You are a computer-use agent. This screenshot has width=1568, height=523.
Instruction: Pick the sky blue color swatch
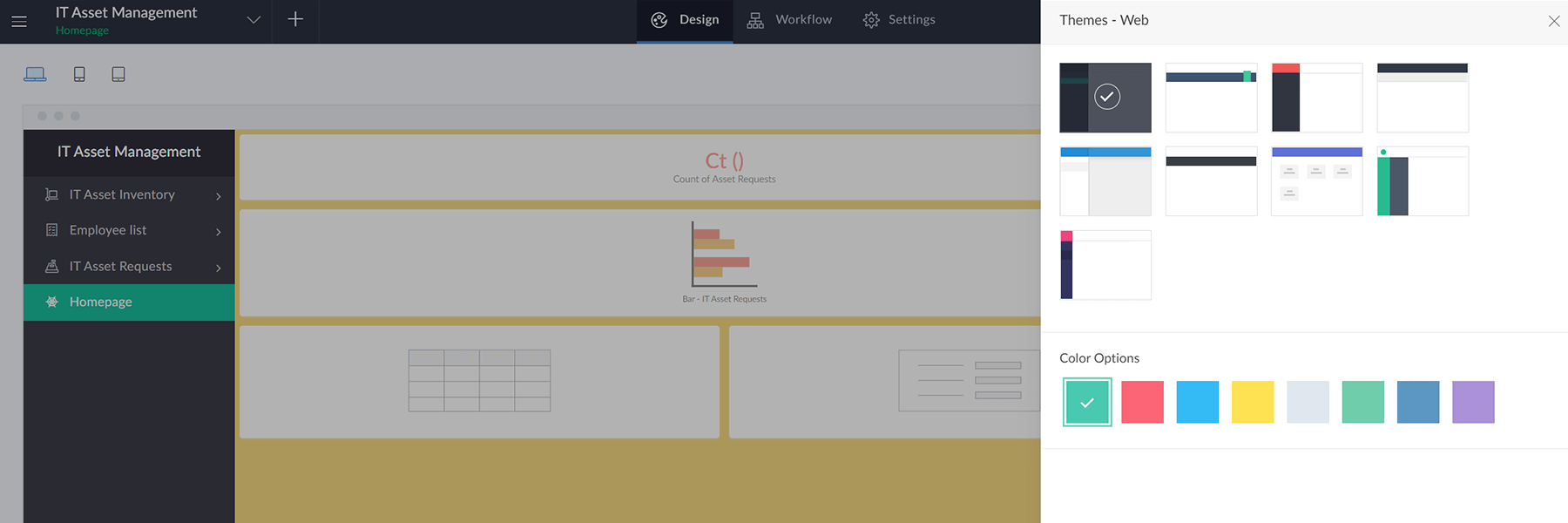click(x=1198, y=402)
